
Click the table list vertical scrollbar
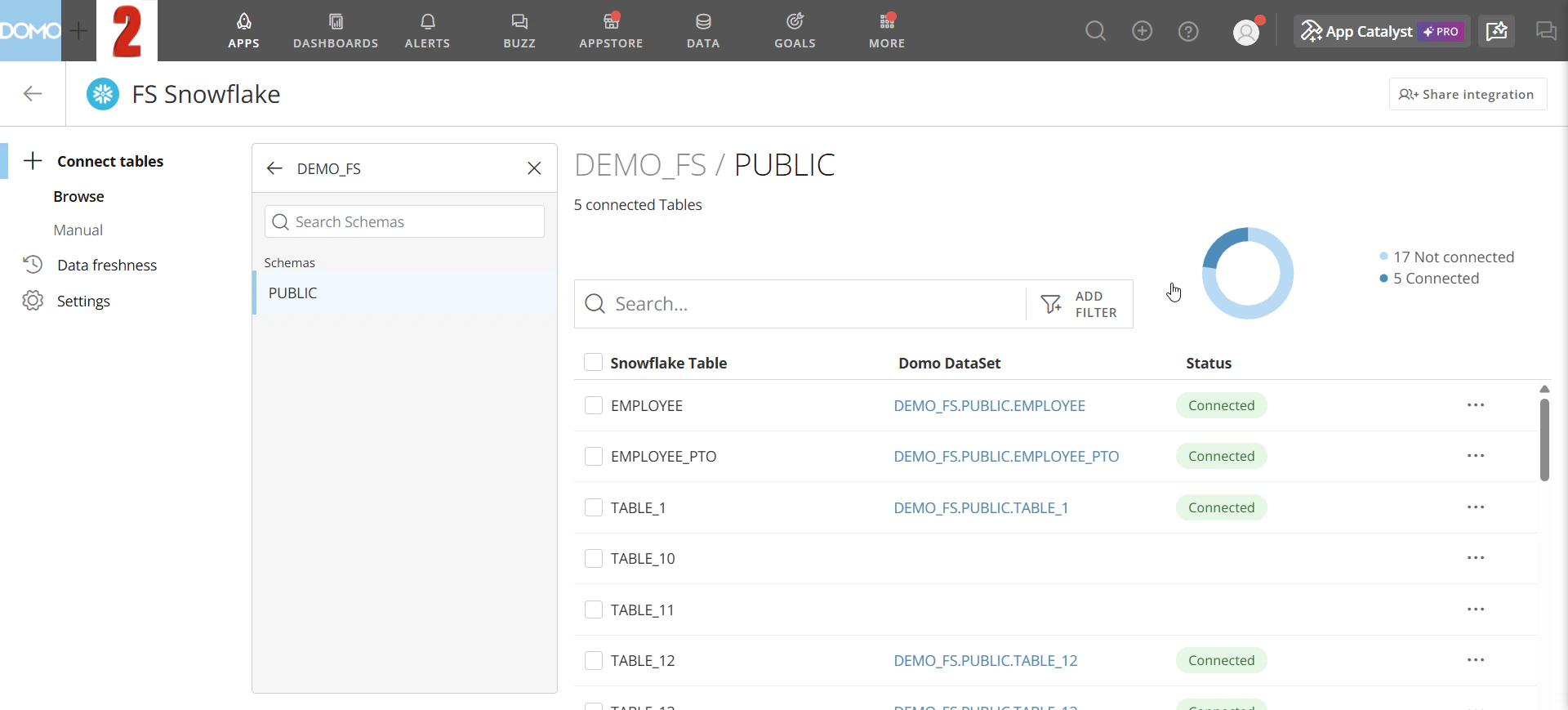(x=1544, y=440)
